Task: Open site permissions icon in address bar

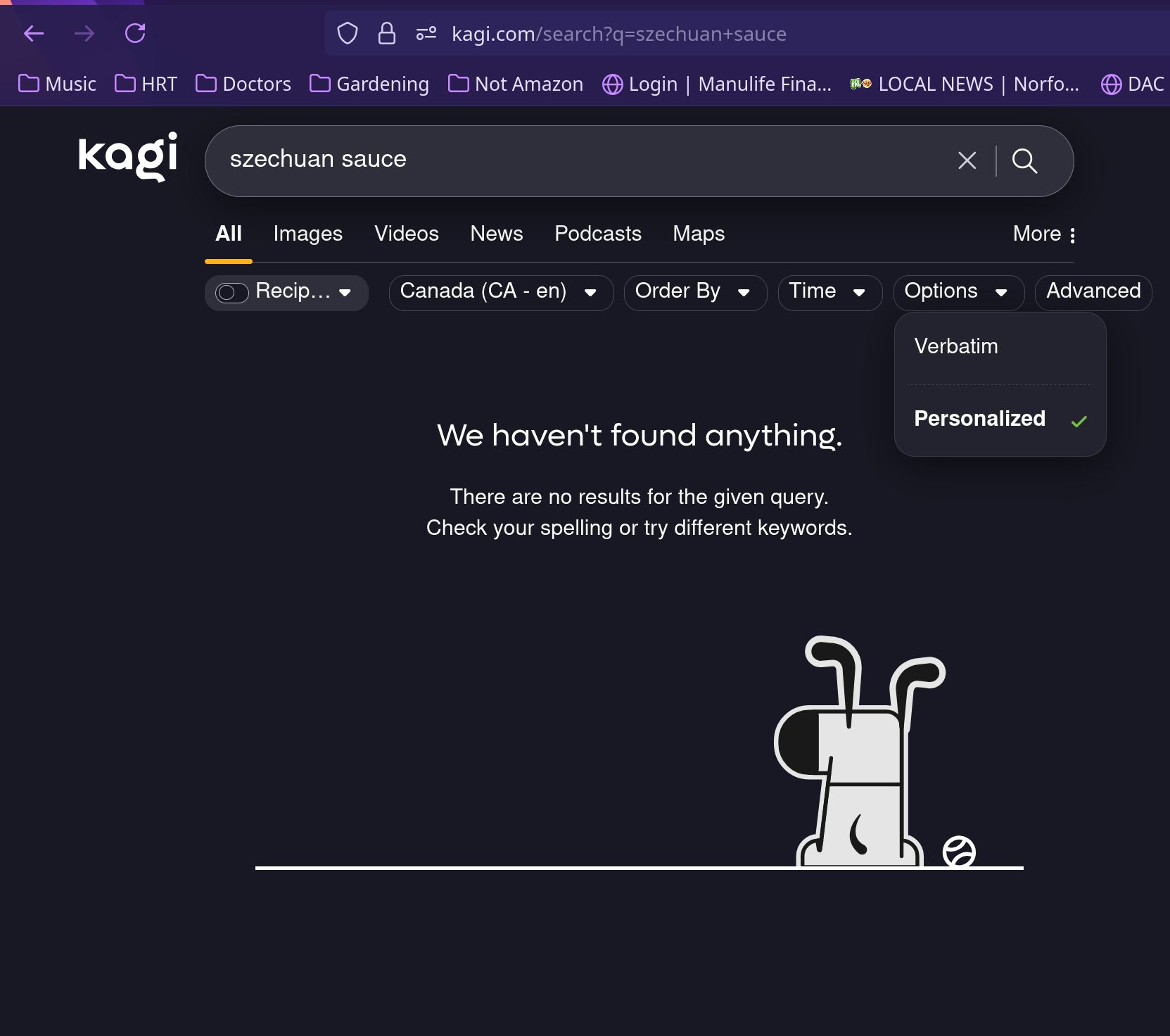Action: point(426,33)
